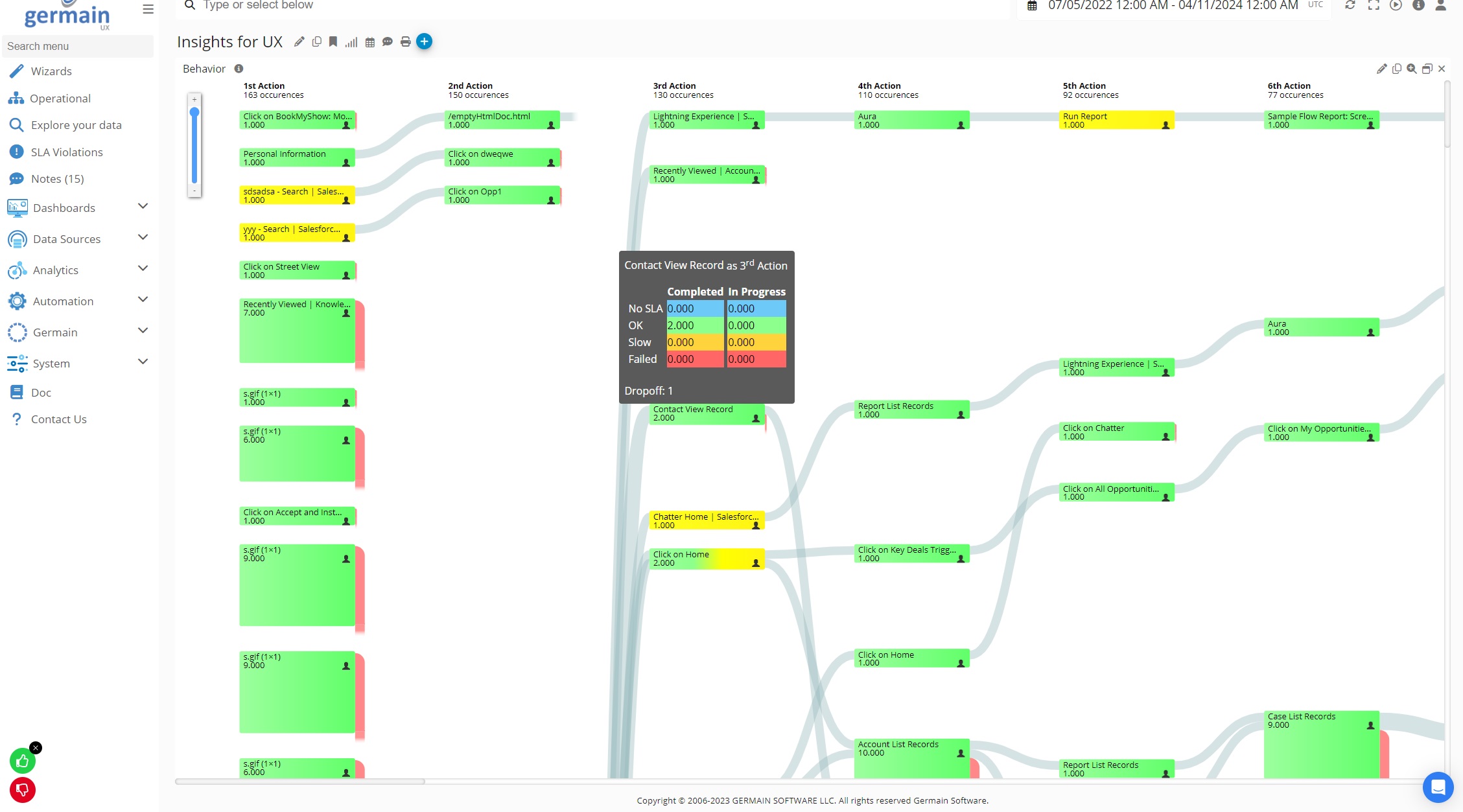Open the zoom magnifier on the Behavior panel

click(x=1412, y=69)
